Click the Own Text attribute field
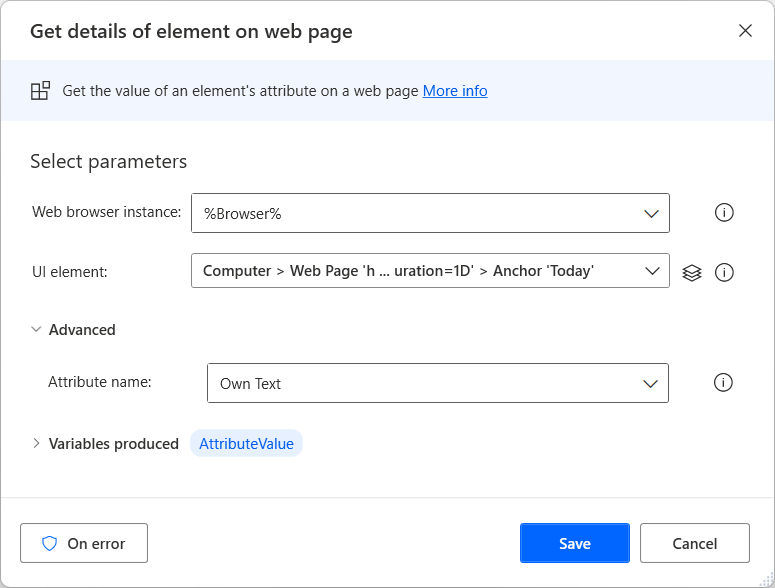Image resolution: width=775 pixels, height=588 pixels. 437,383
